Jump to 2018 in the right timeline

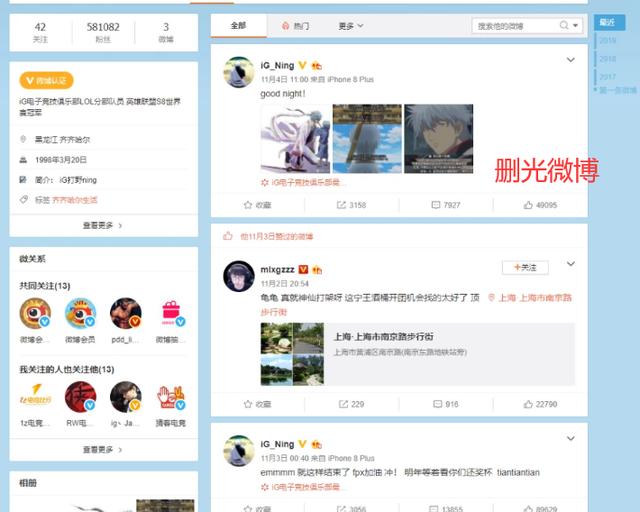click(607, 59)
